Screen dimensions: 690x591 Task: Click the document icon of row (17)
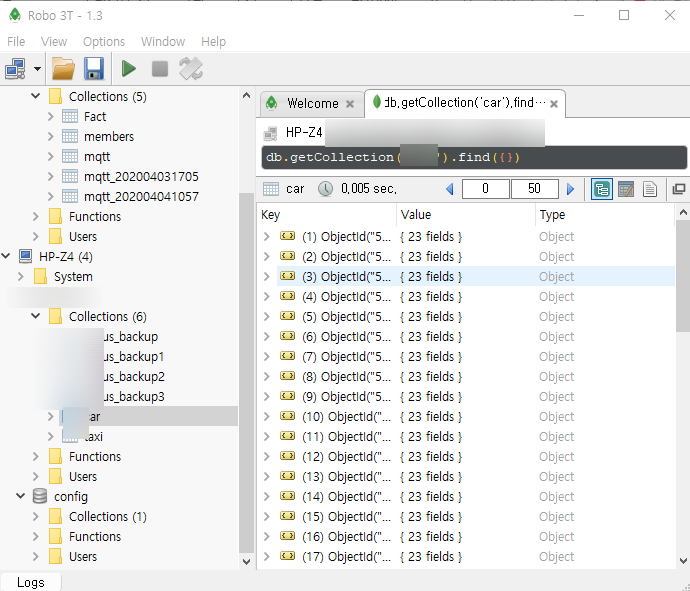(x=288, y=556)
